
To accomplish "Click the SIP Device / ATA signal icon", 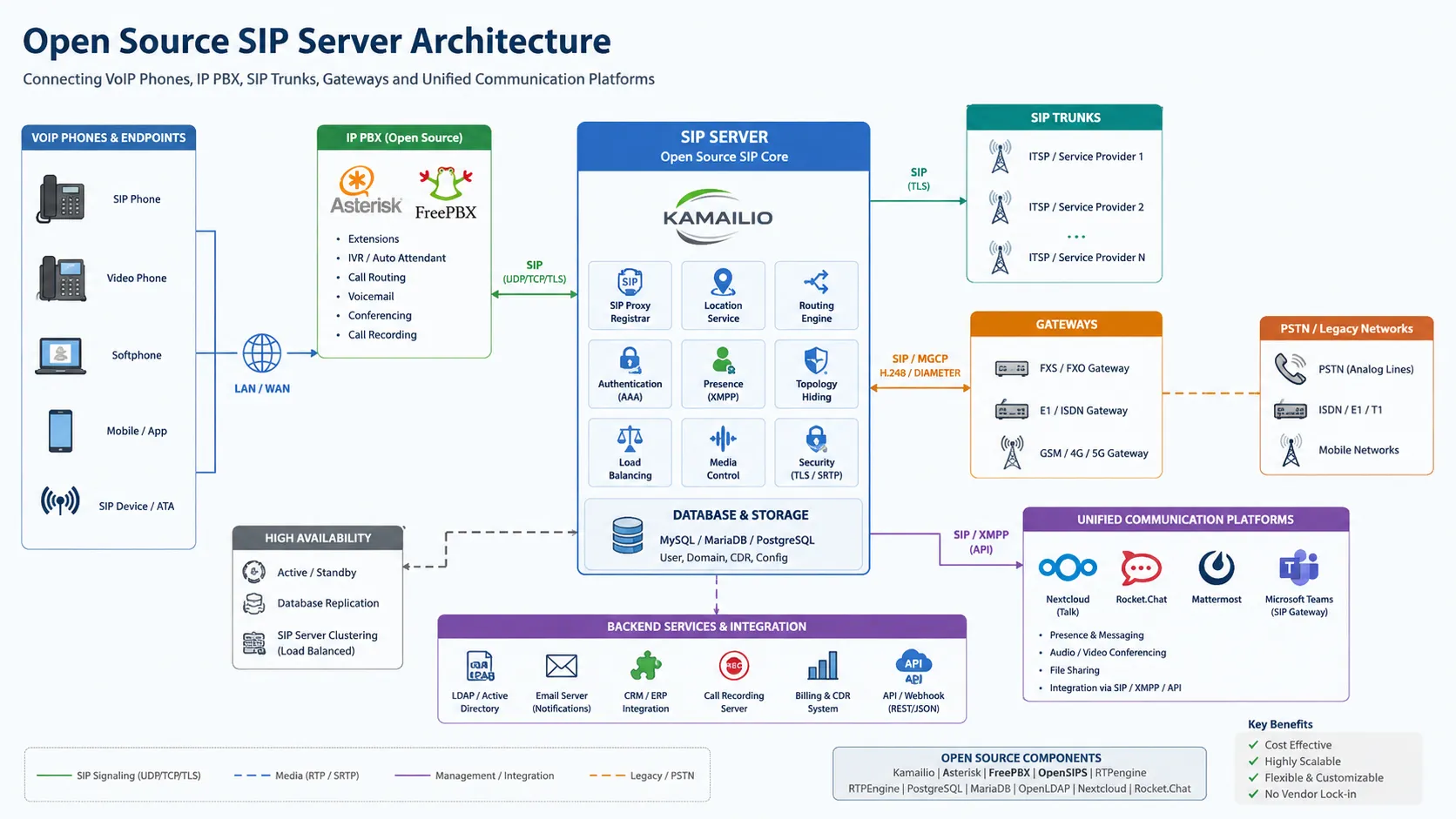I will click(x=60, y=501).
